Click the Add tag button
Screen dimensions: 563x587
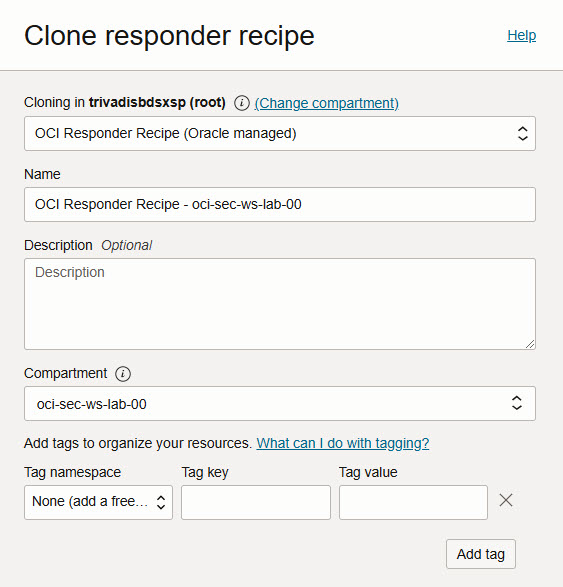click(x=481, y=554)
